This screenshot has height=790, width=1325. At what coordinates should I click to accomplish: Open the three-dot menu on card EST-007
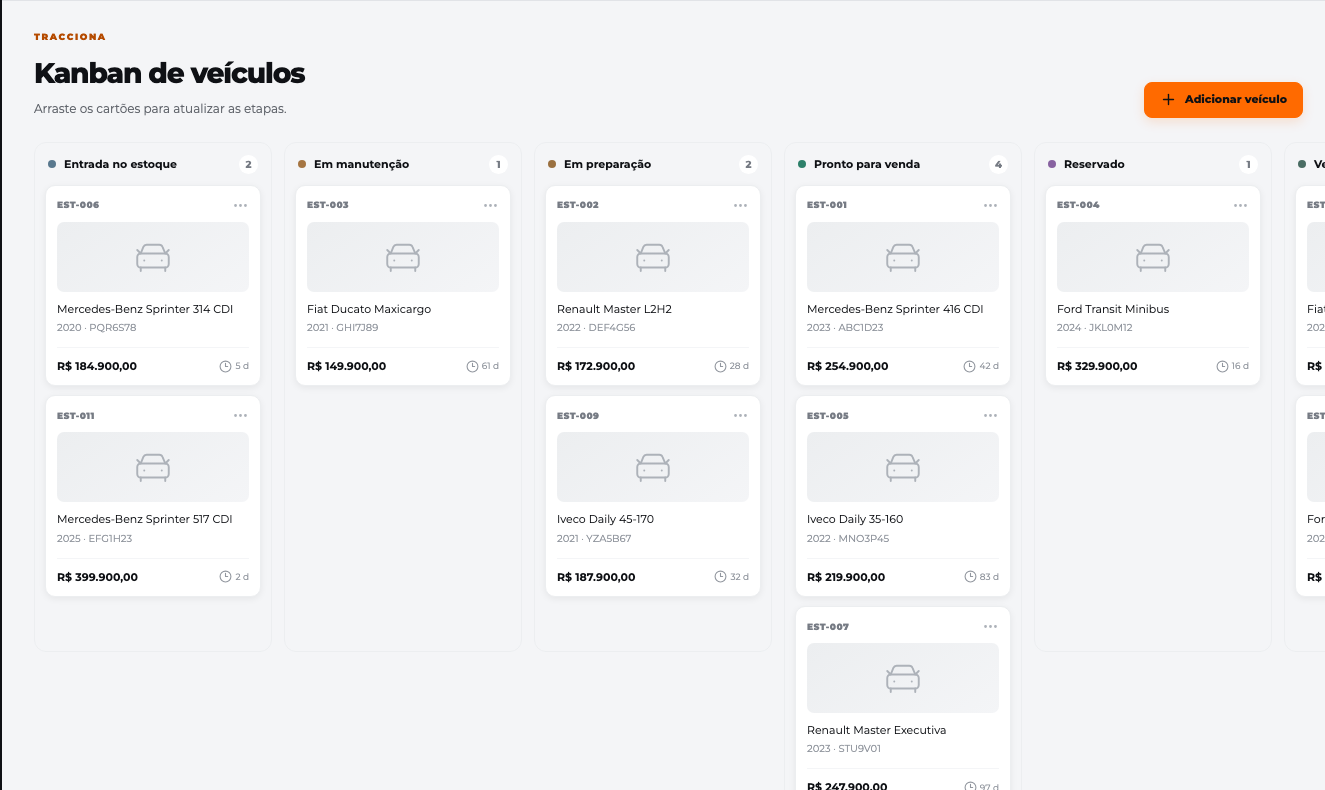click(x=990, y=626)
